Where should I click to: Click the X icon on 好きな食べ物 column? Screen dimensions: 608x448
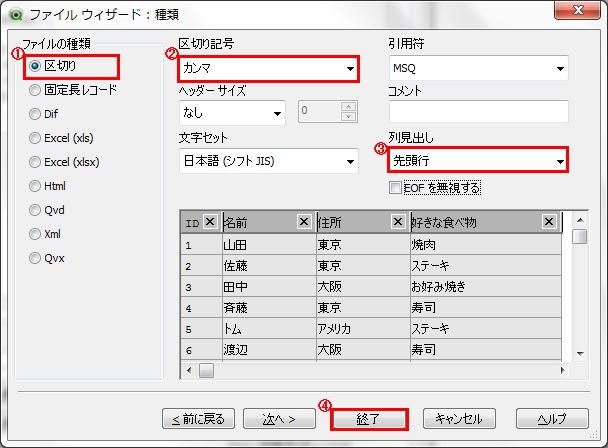[549, 222]
